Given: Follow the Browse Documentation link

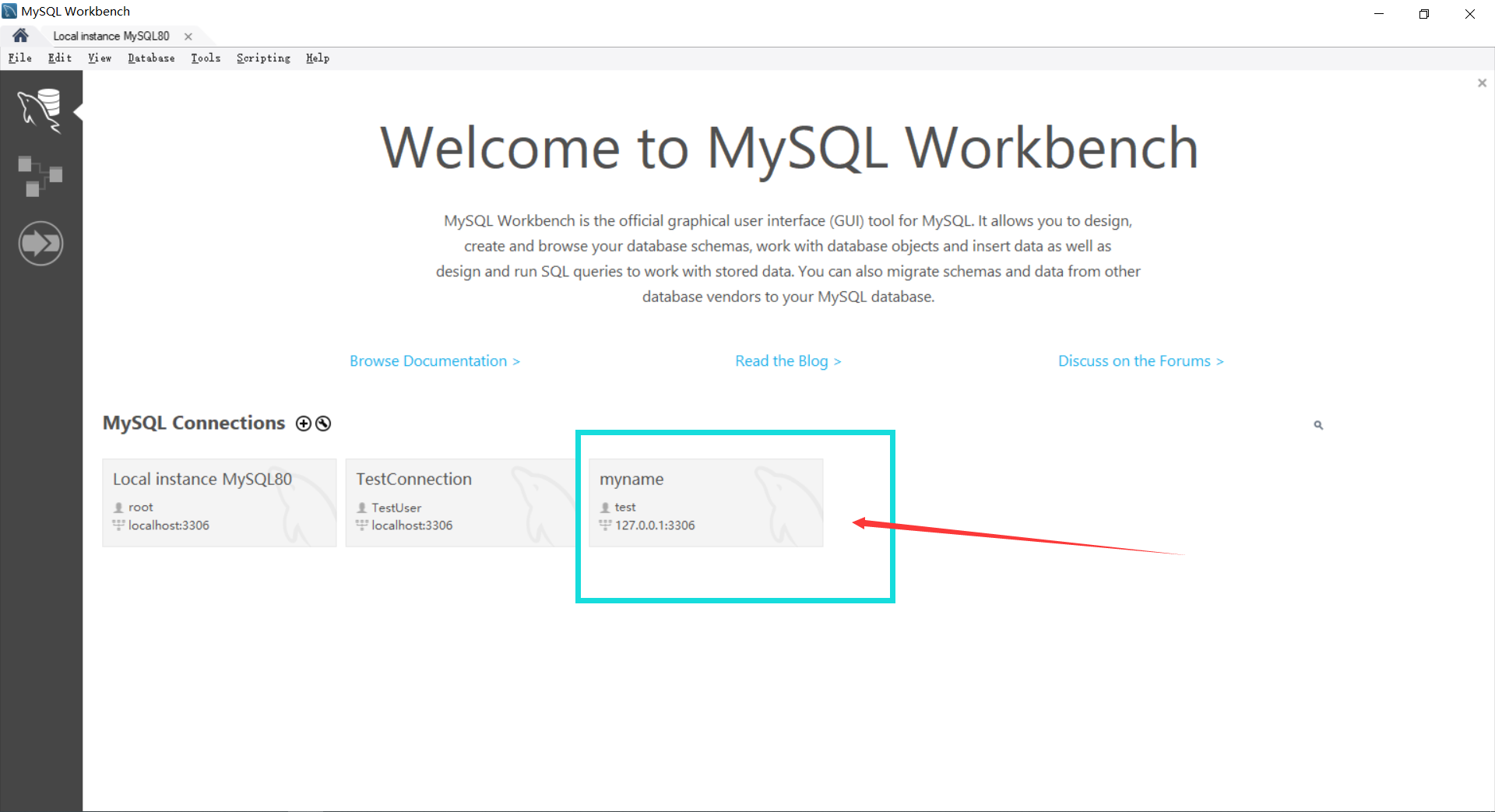Looking at the screenshot, I should pos(434,360).
